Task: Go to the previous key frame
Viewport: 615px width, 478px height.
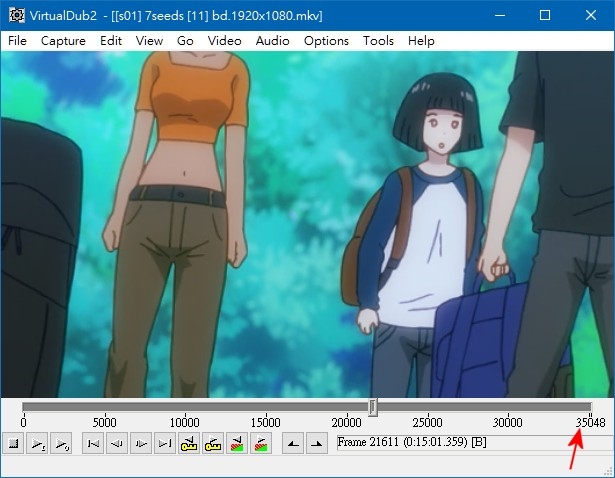Action: 189,443
